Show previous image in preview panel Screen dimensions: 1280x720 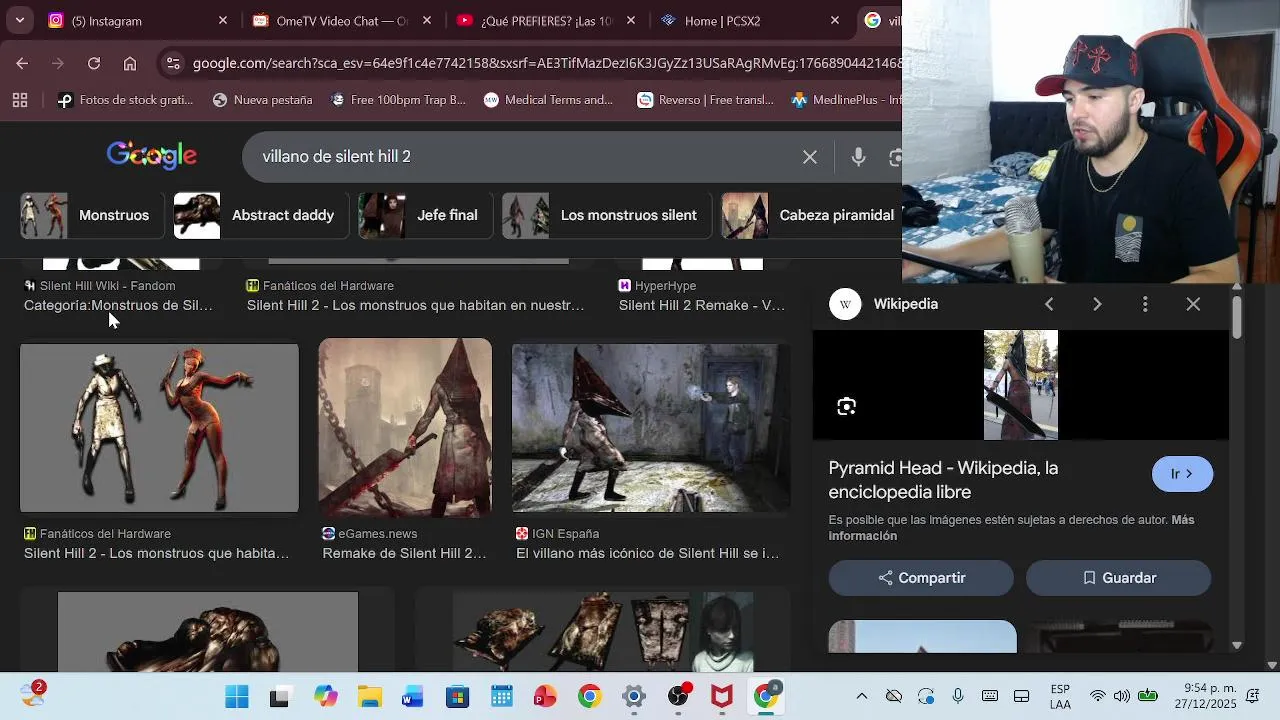tap(1049, 304)
